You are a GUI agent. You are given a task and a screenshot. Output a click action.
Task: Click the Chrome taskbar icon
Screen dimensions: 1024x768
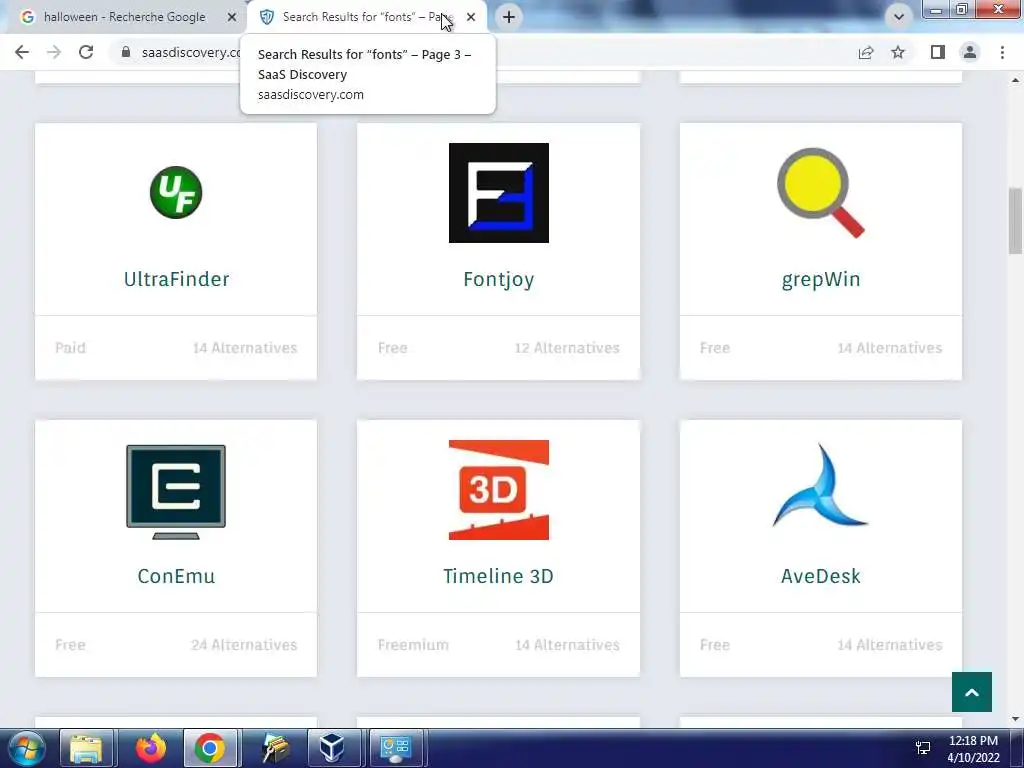coord(210,748)
